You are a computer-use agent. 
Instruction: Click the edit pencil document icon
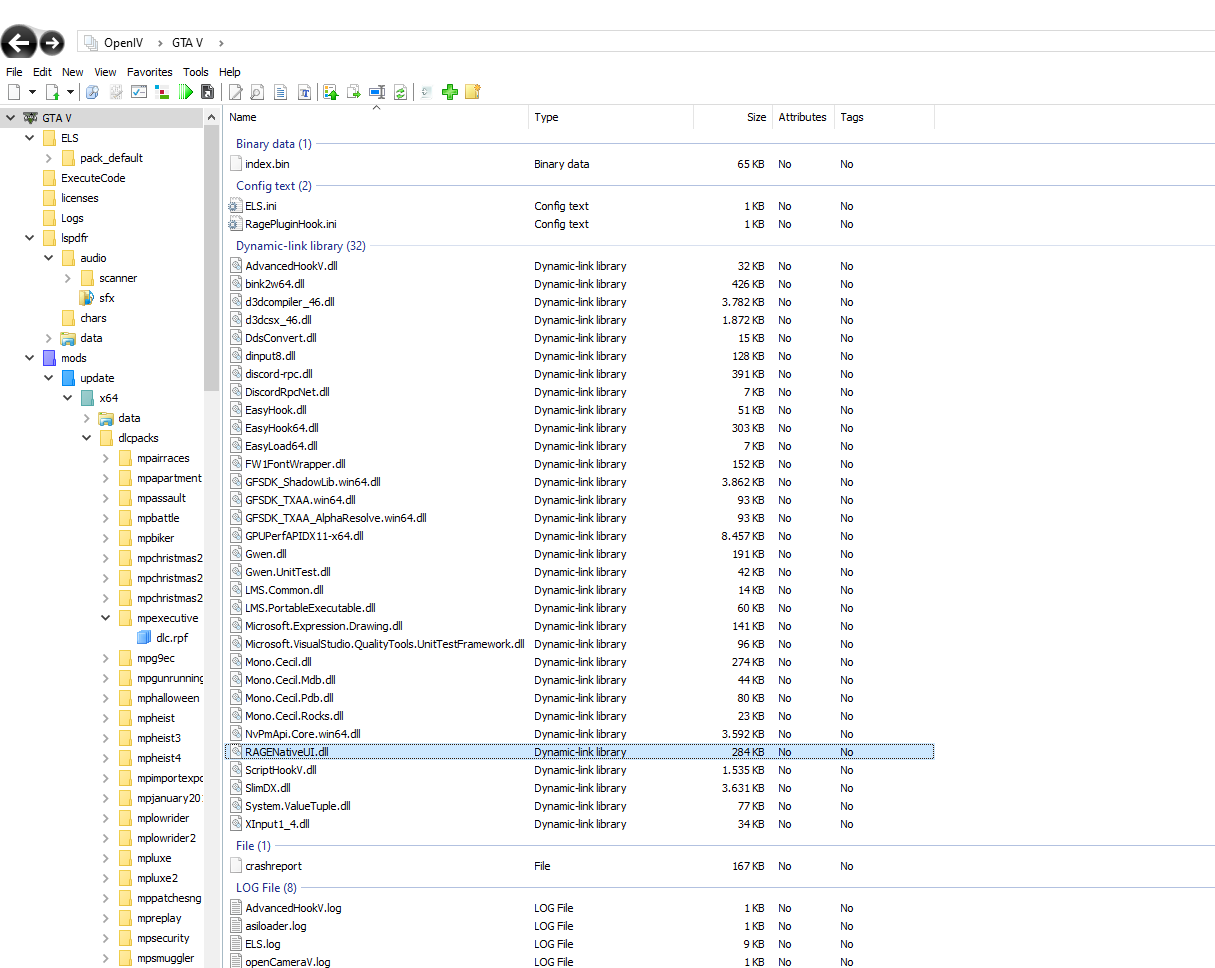tap(236, 92)
